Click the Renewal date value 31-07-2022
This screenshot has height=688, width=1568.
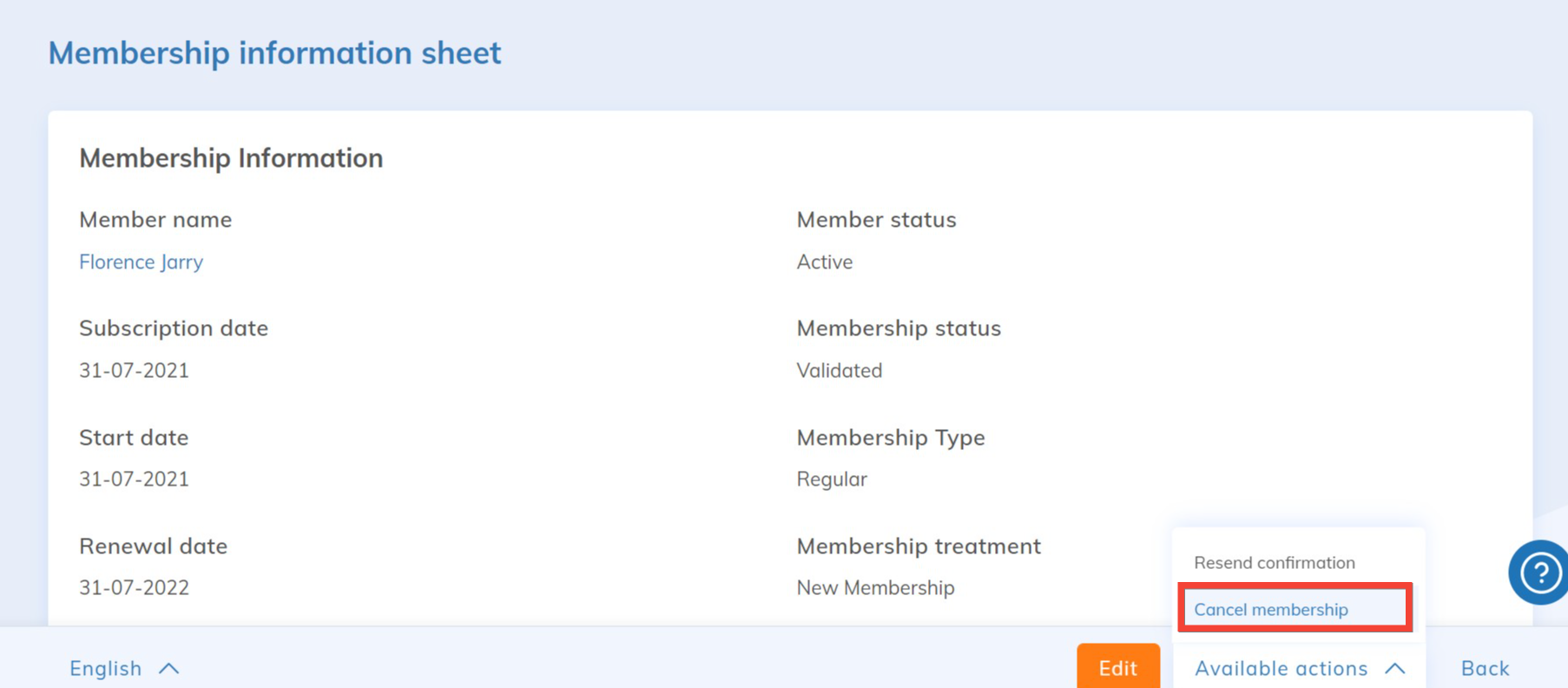134,587
